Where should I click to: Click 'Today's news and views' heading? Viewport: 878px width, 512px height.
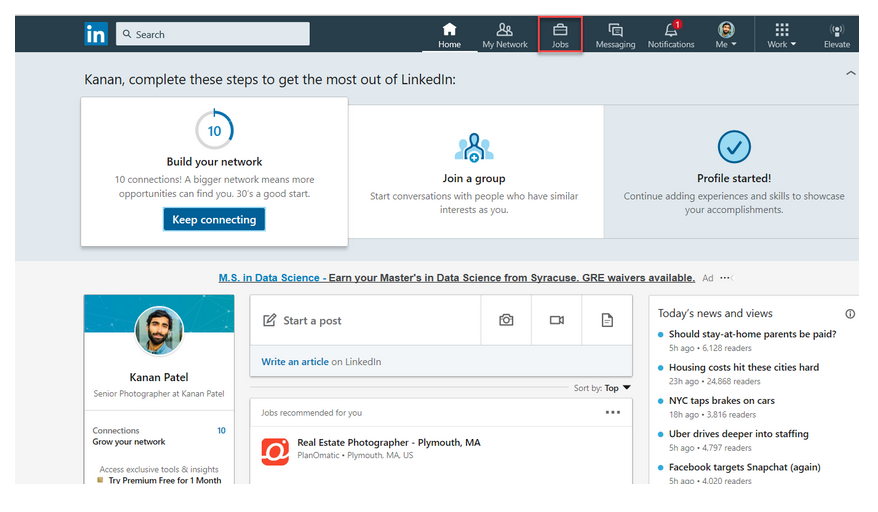(715, 313)
